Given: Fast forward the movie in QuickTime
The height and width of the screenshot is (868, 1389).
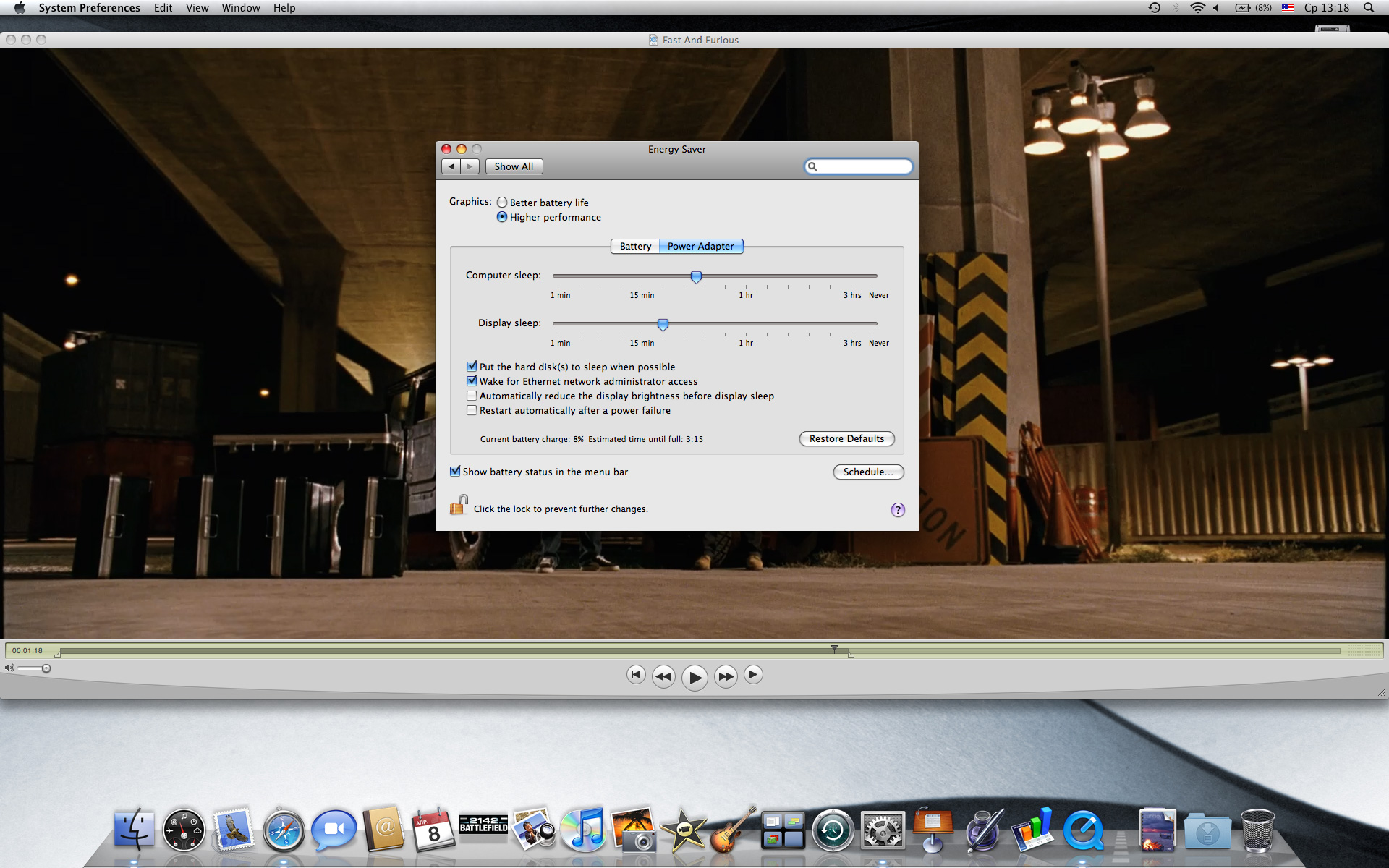Looking at the screenshot, I should 726,676.
